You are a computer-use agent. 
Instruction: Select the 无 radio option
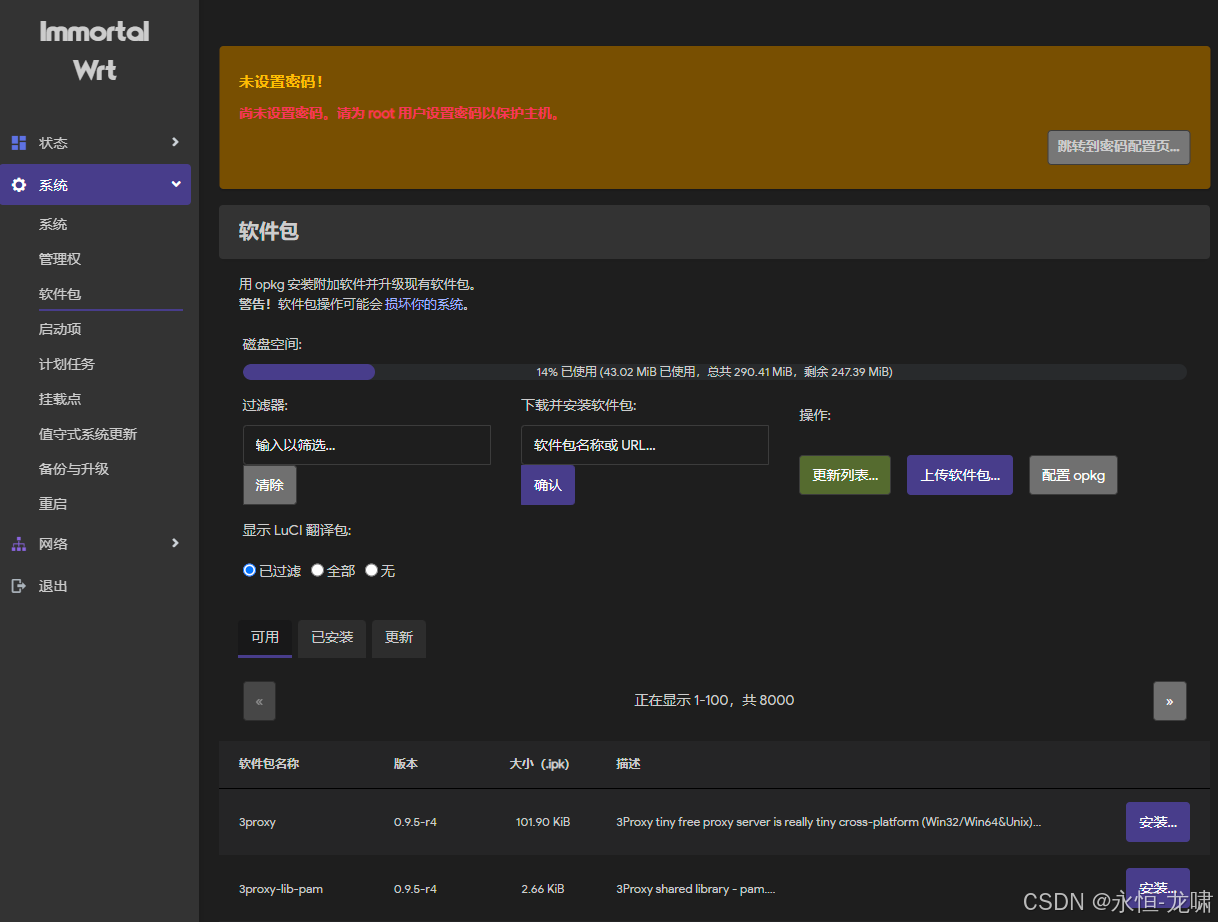coord(372,570)
